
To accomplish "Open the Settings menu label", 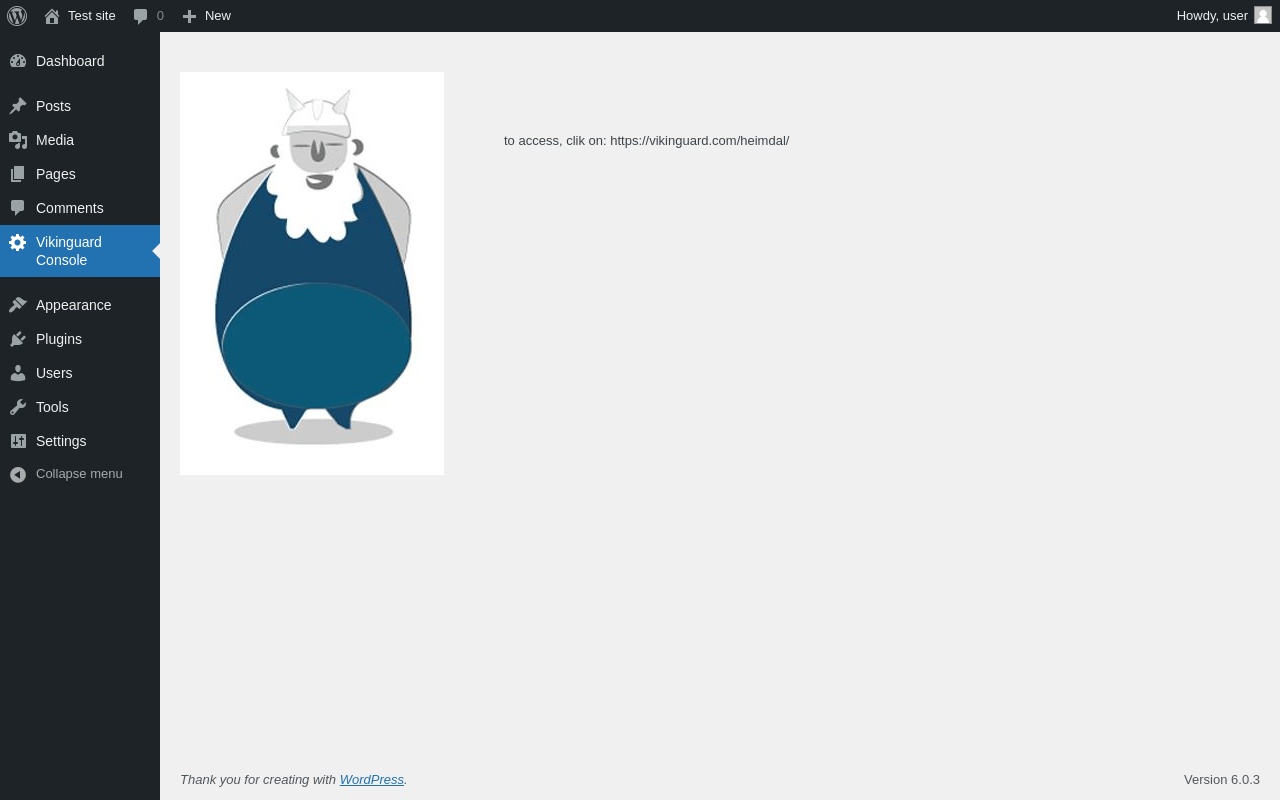I will click(x=61, y=441).
